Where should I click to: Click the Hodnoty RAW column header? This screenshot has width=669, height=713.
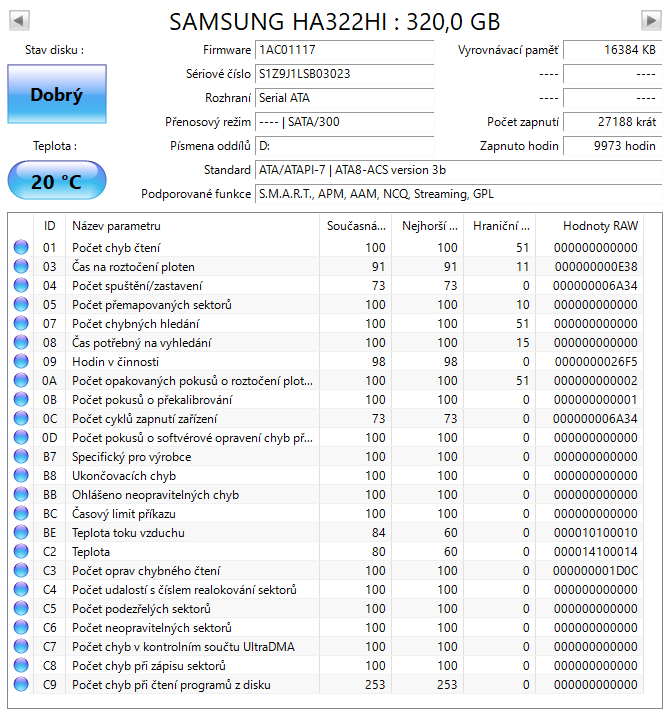[x=599, y=226]
